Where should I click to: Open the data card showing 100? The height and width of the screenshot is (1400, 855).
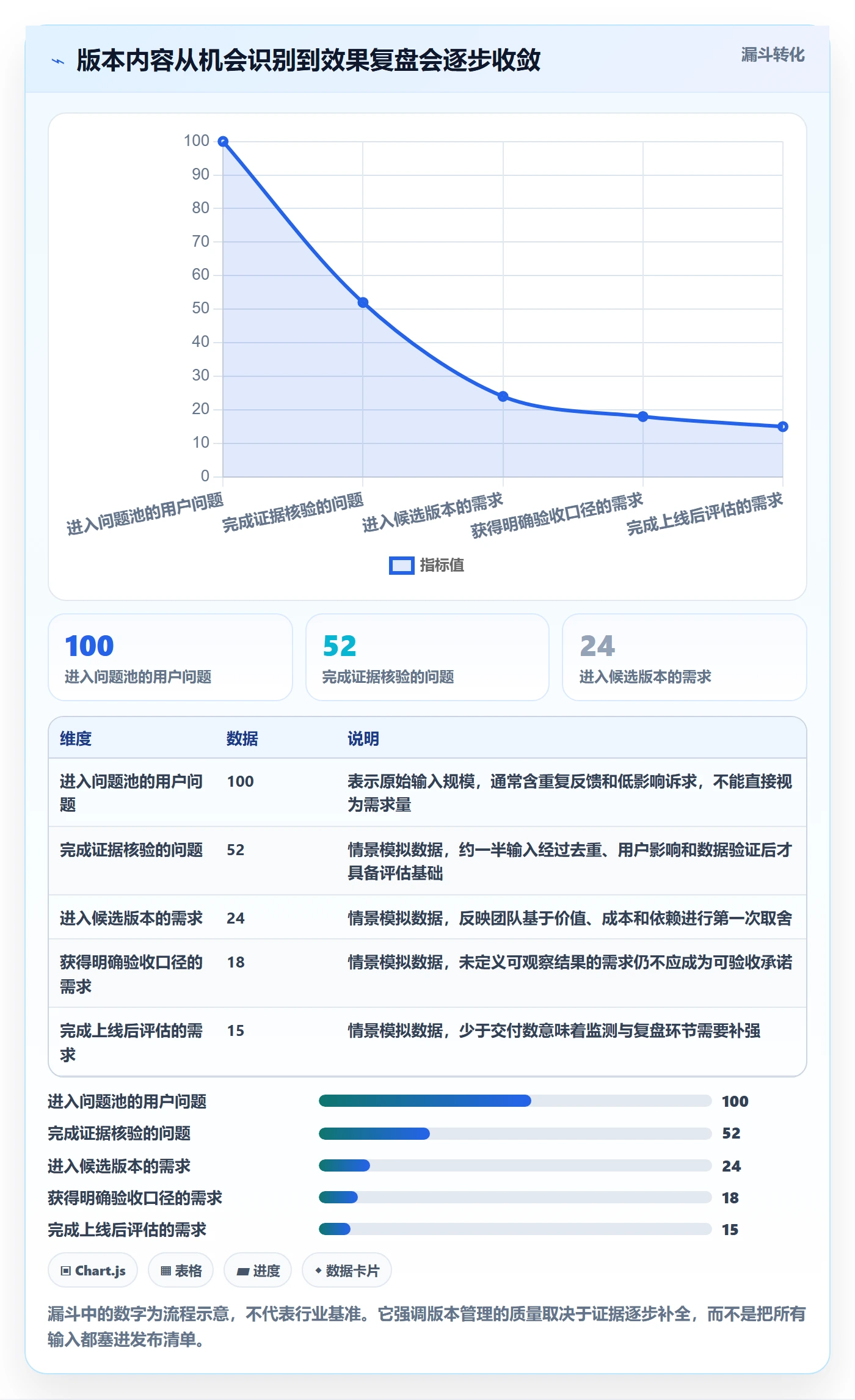click(170, 657)
